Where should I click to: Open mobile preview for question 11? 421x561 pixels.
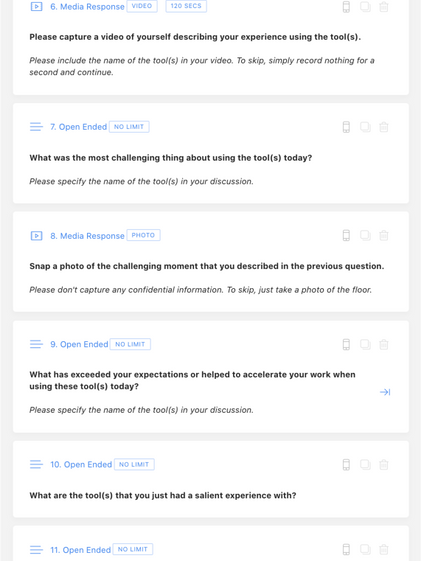(346, 549)
